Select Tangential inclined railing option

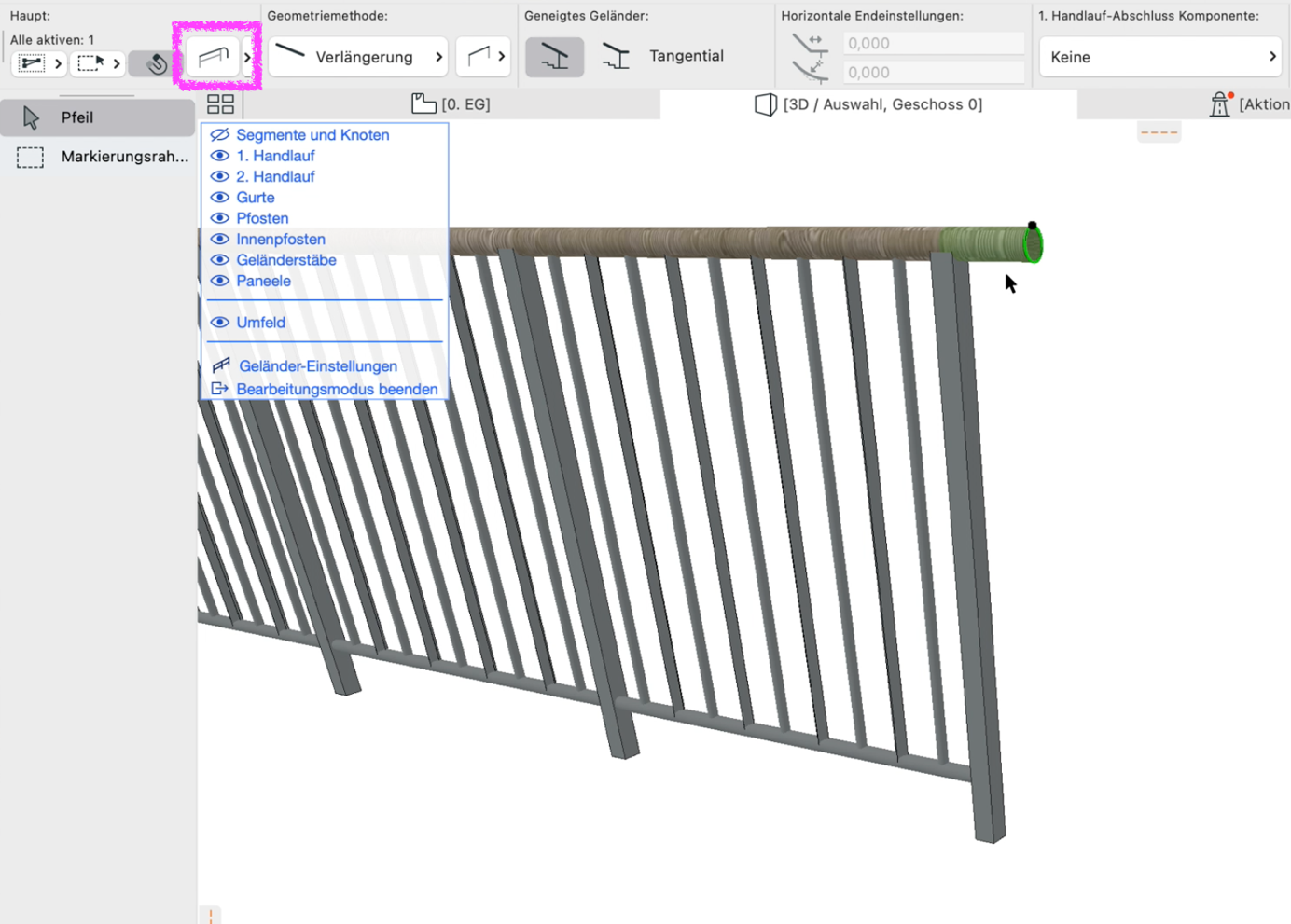click(x=662, y=57)
